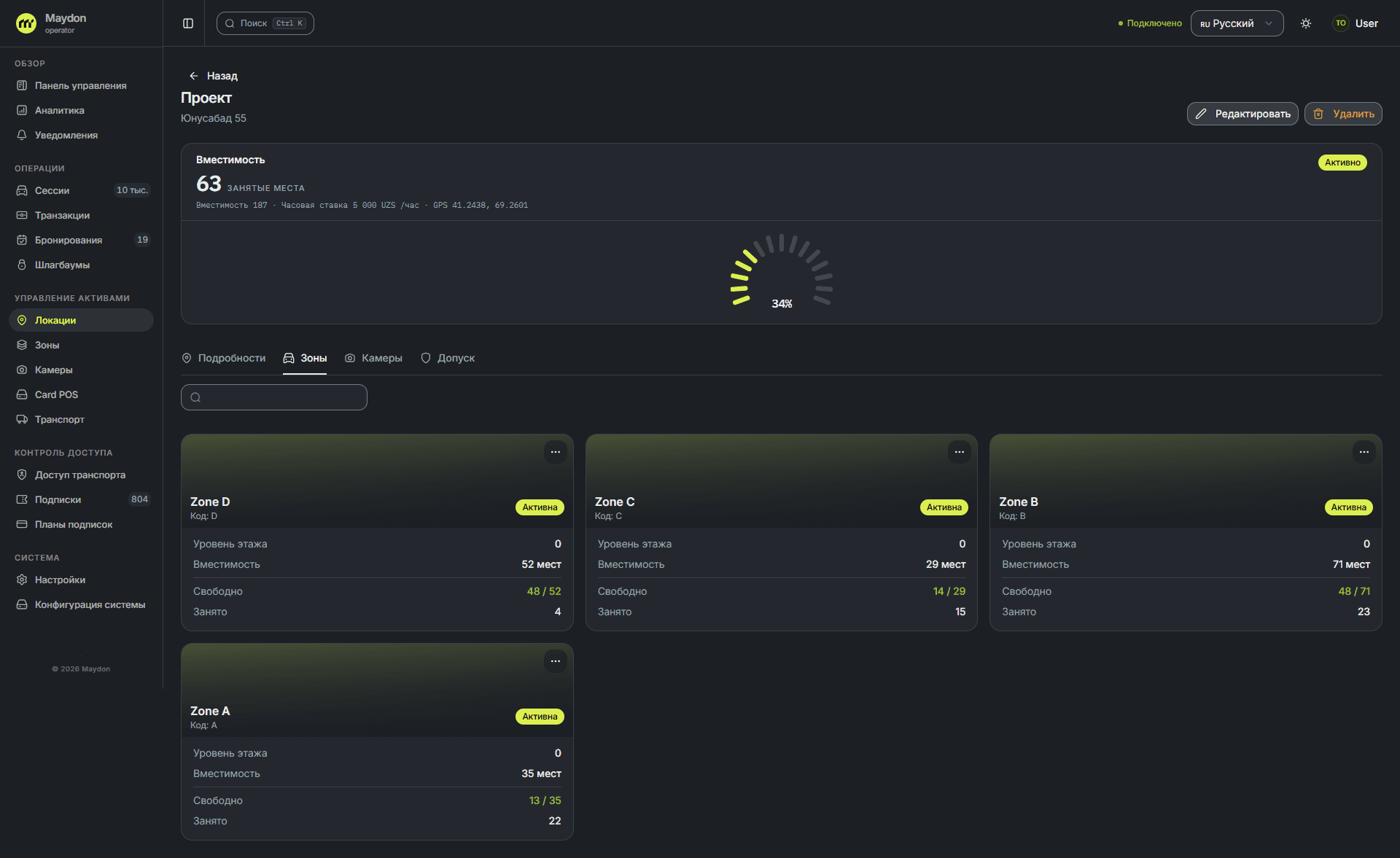Open Транспорт in the sidebar

(x=81, y=420)
